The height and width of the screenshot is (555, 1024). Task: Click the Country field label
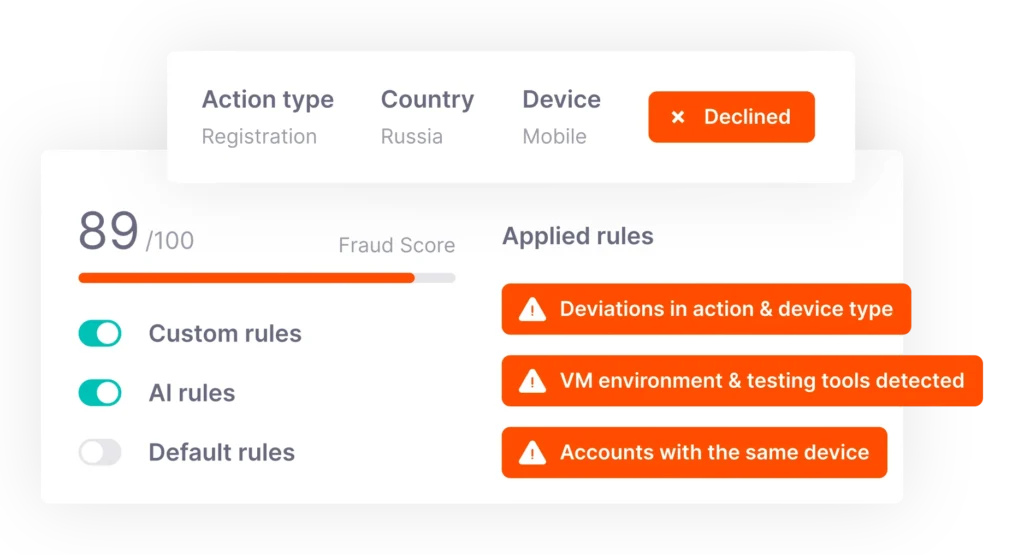click(x=427, y=100)
